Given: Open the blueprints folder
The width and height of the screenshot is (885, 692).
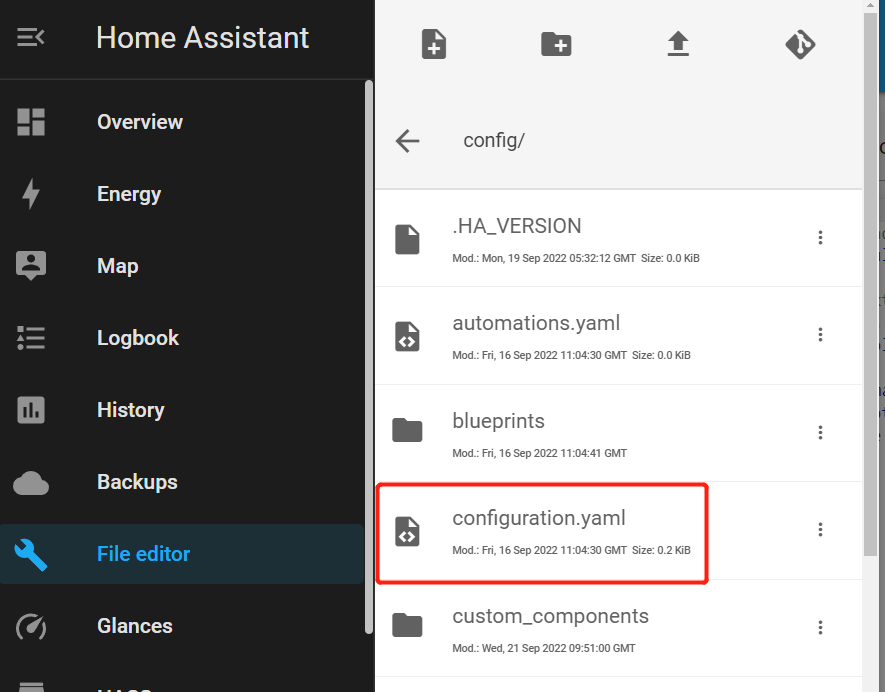Looking at the screenshot, I should pyautogui.click(x=619, y=433).
